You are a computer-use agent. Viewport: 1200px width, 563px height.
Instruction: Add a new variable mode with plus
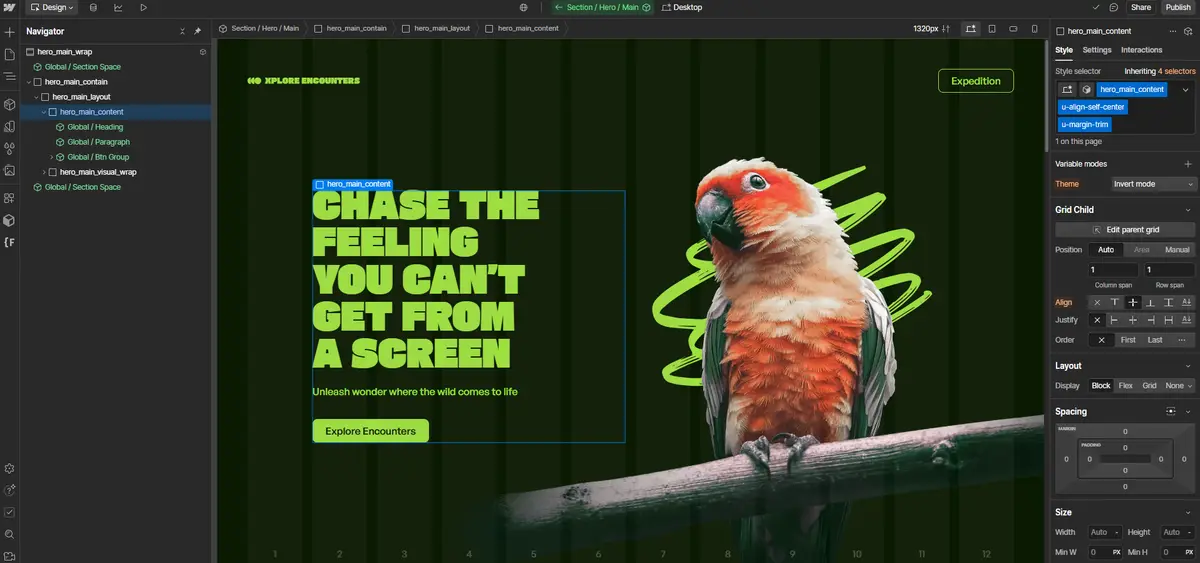[1188, 164]
